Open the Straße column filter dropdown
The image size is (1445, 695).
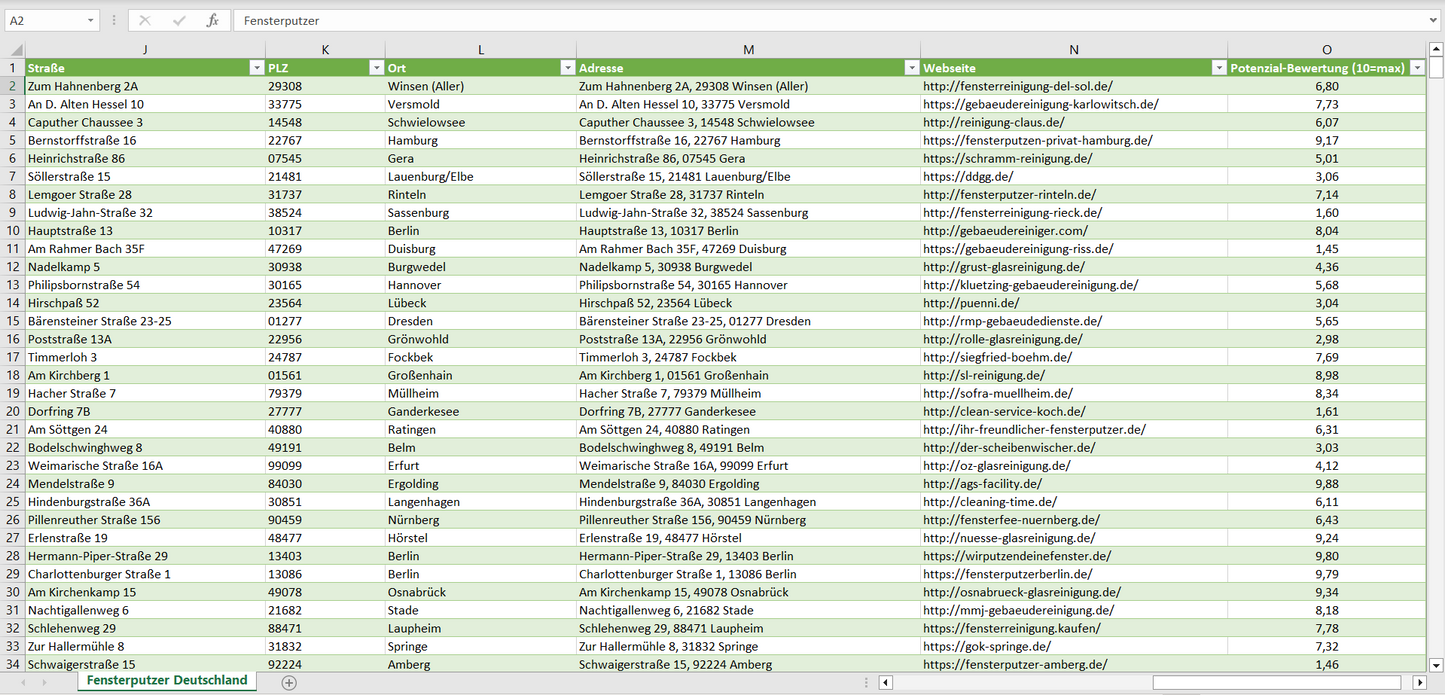[256, 68]
